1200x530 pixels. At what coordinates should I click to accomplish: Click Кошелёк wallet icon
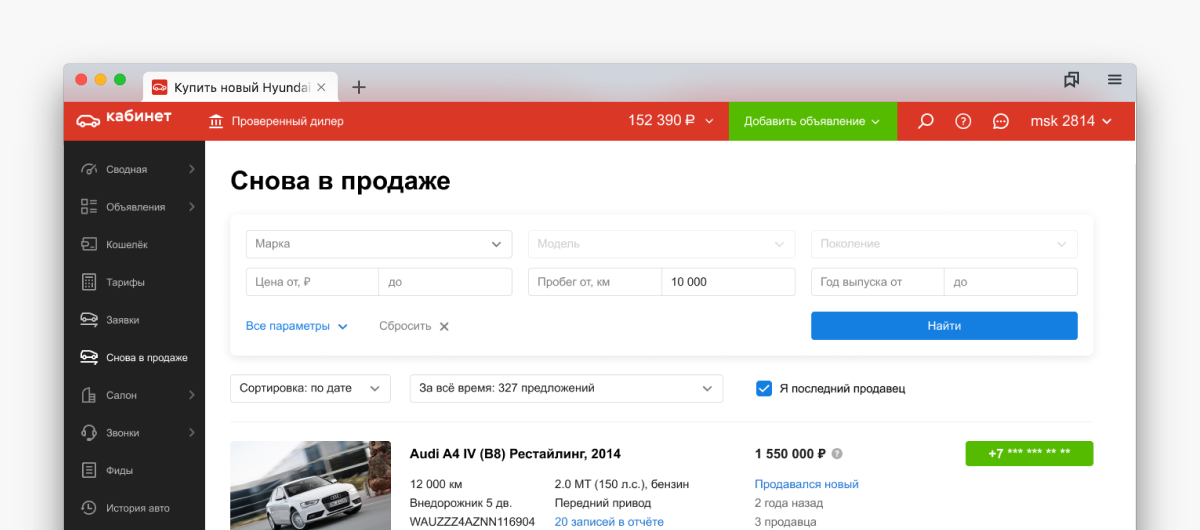click(x=88, y=244)
